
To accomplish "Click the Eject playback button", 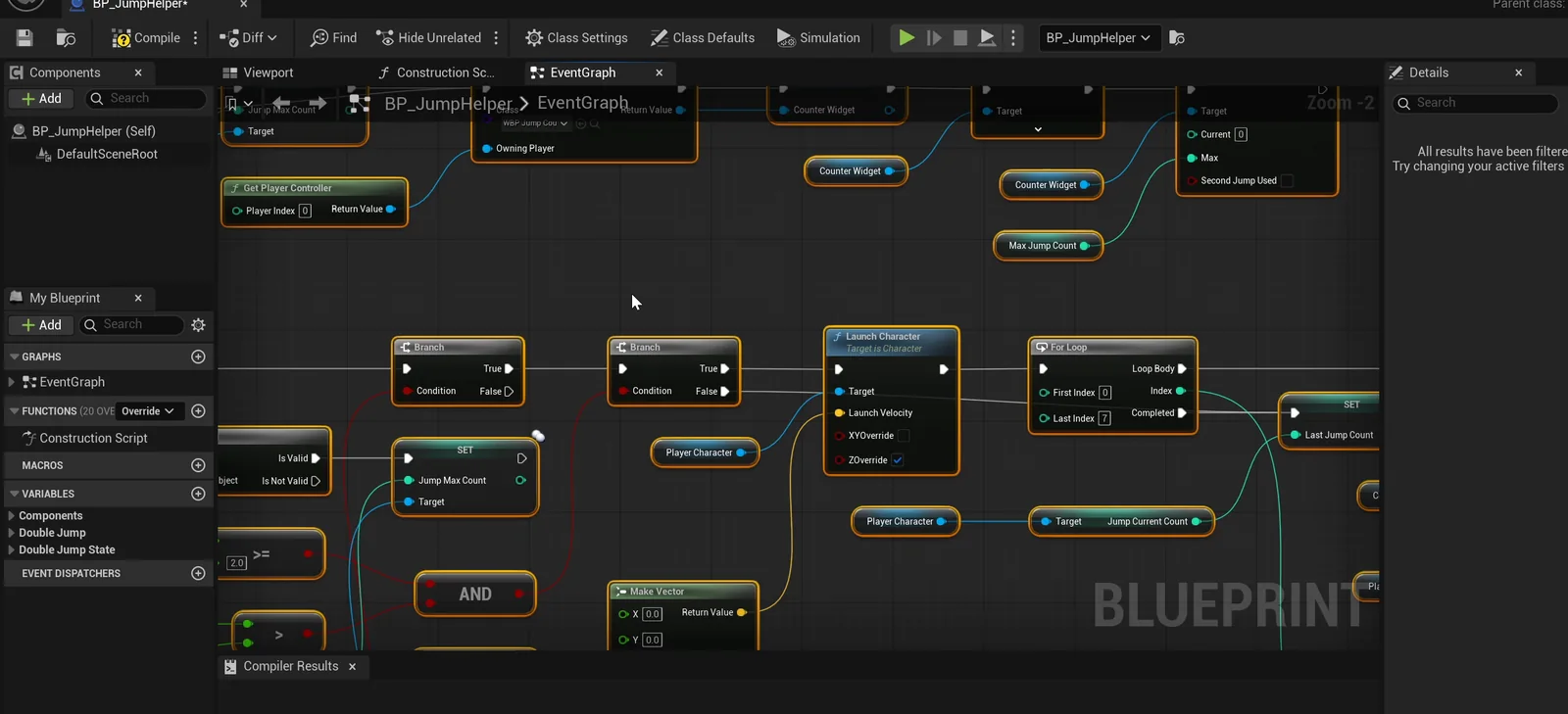I will (x=988, y=38).
